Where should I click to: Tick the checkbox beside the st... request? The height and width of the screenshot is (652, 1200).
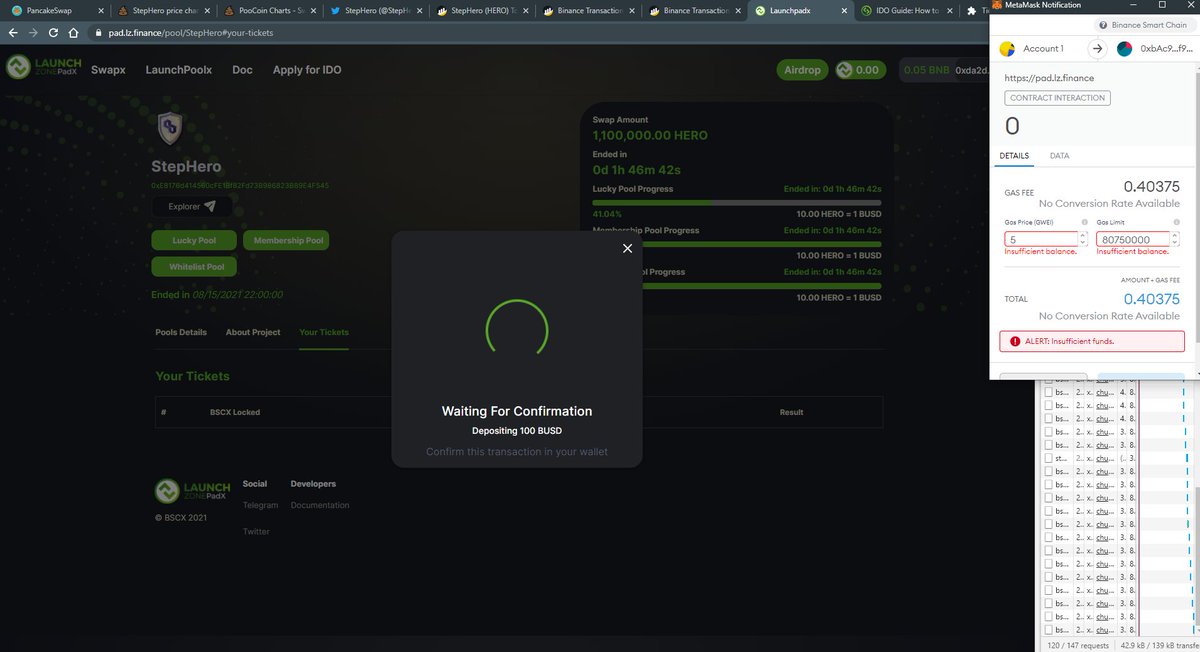pos(1049,457)
